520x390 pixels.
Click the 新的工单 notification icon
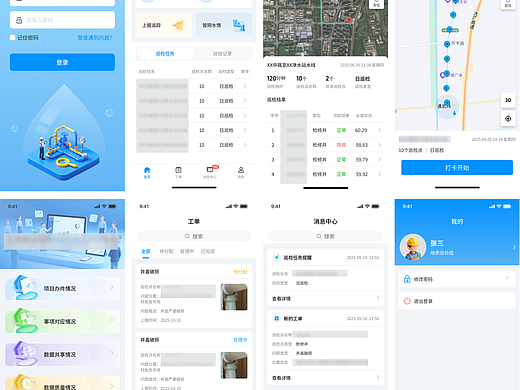(276, 318)
